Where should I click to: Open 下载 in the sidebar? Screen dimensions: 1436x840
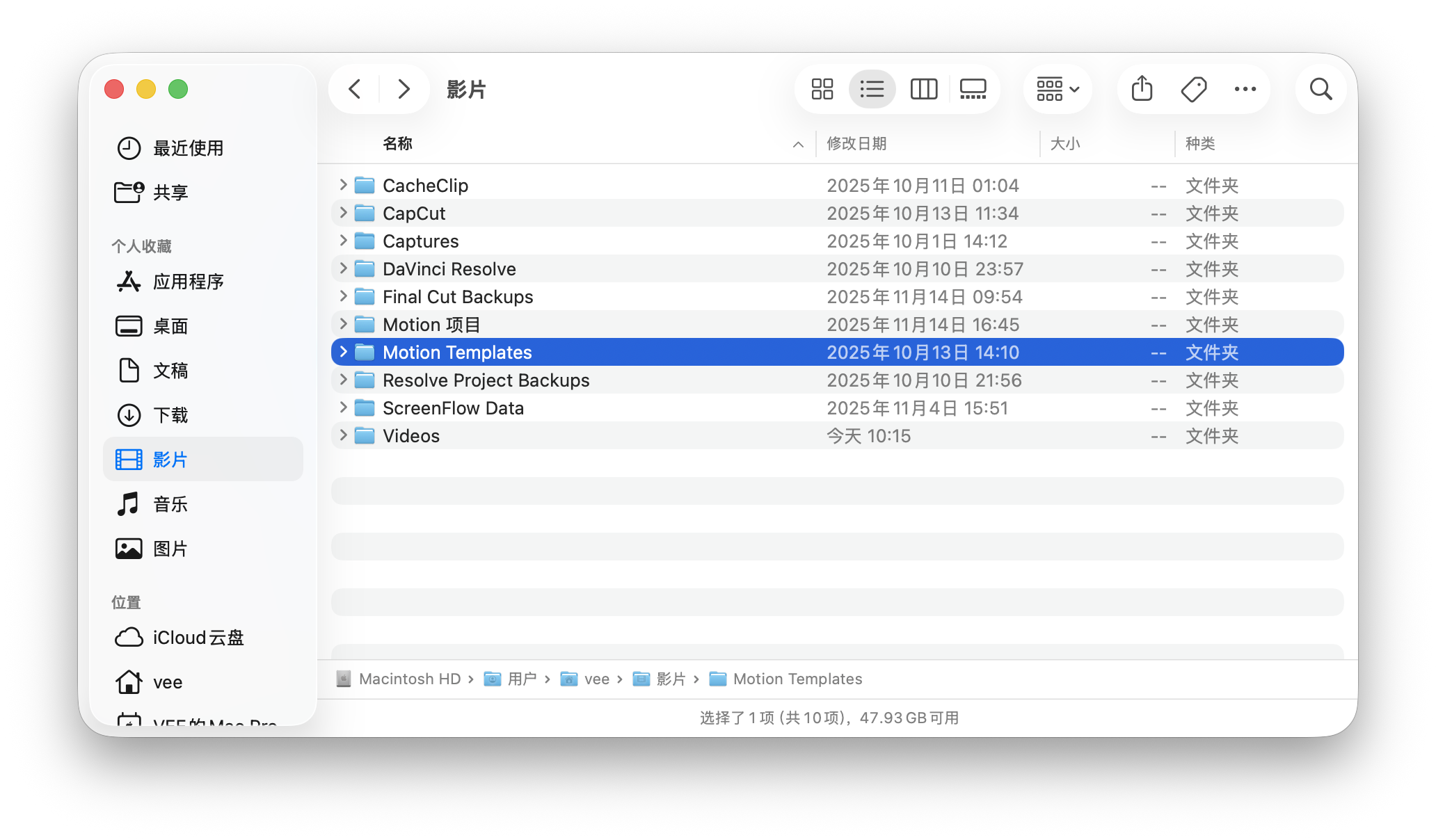pyautogui.click(x=170, y=415)
